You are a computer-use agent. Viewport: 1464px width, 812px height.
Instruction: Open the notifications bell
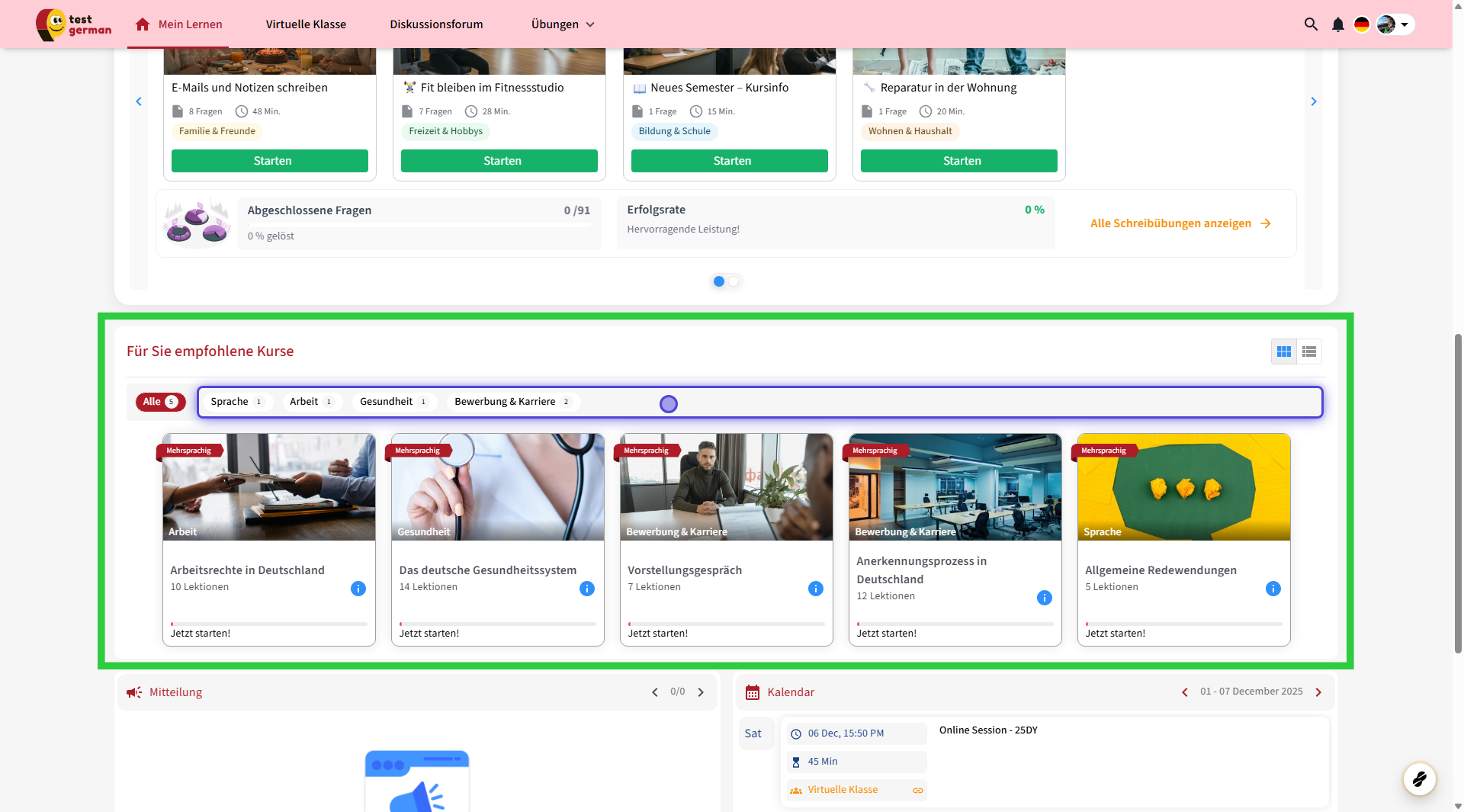click(1337, 24)
